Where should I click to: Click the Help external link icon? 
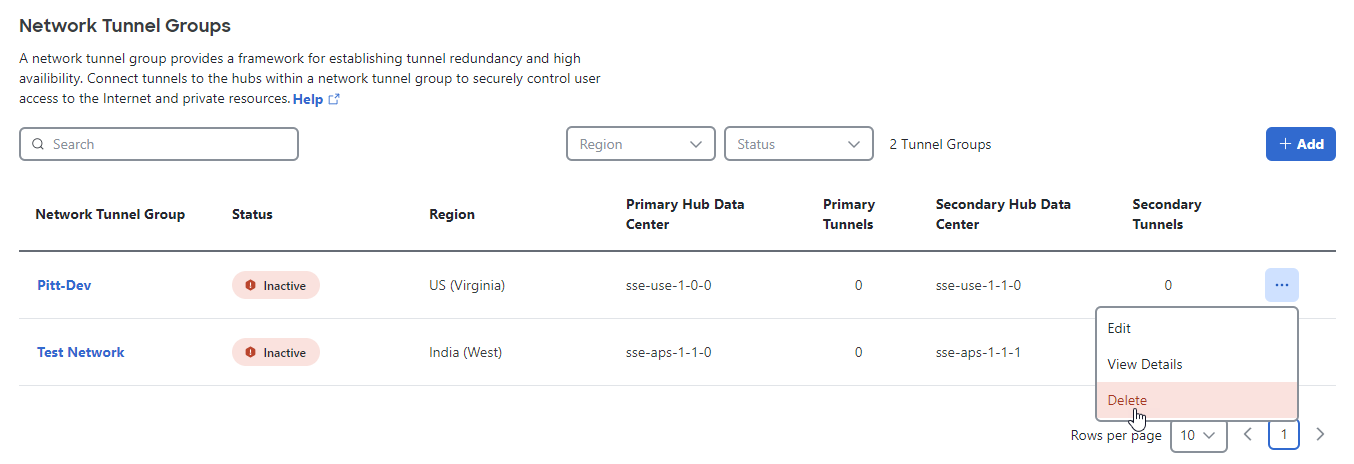pyautogui.click(x=334, y=100)
